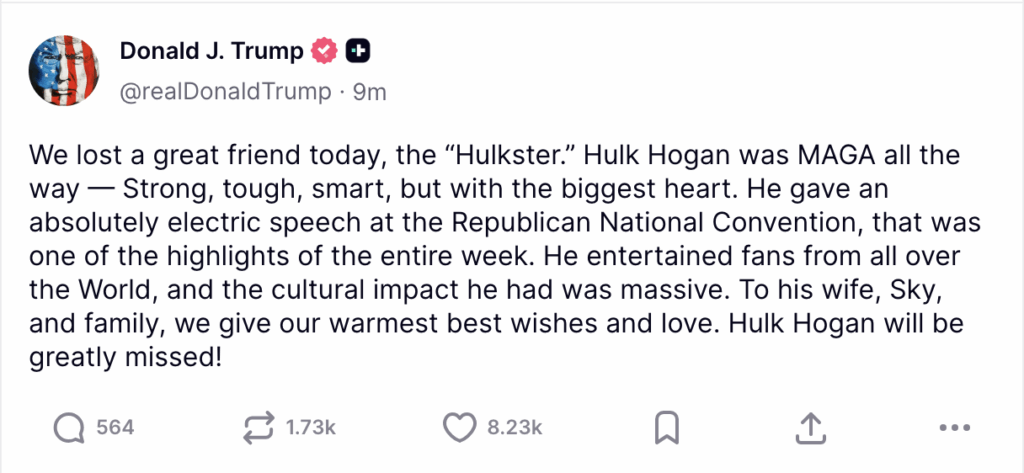Like the post with the heart icon

click(459, 428)
